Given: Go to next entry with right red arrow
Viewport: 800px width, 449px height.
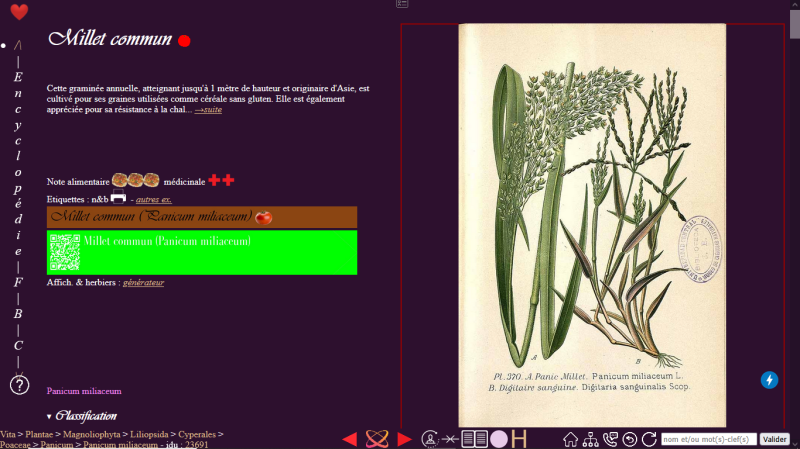Looking at the screenshot, I should pos(404,439).
